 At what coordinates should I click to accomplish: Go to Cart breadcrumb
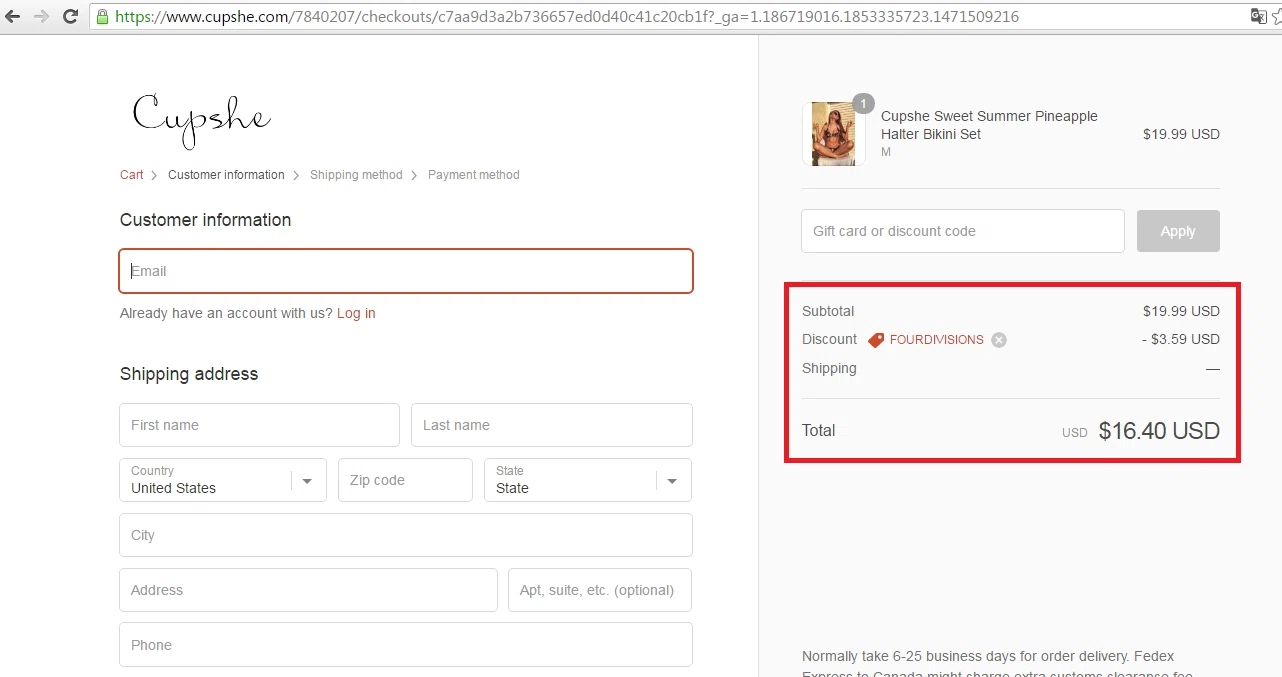click(x=132, y=175)
